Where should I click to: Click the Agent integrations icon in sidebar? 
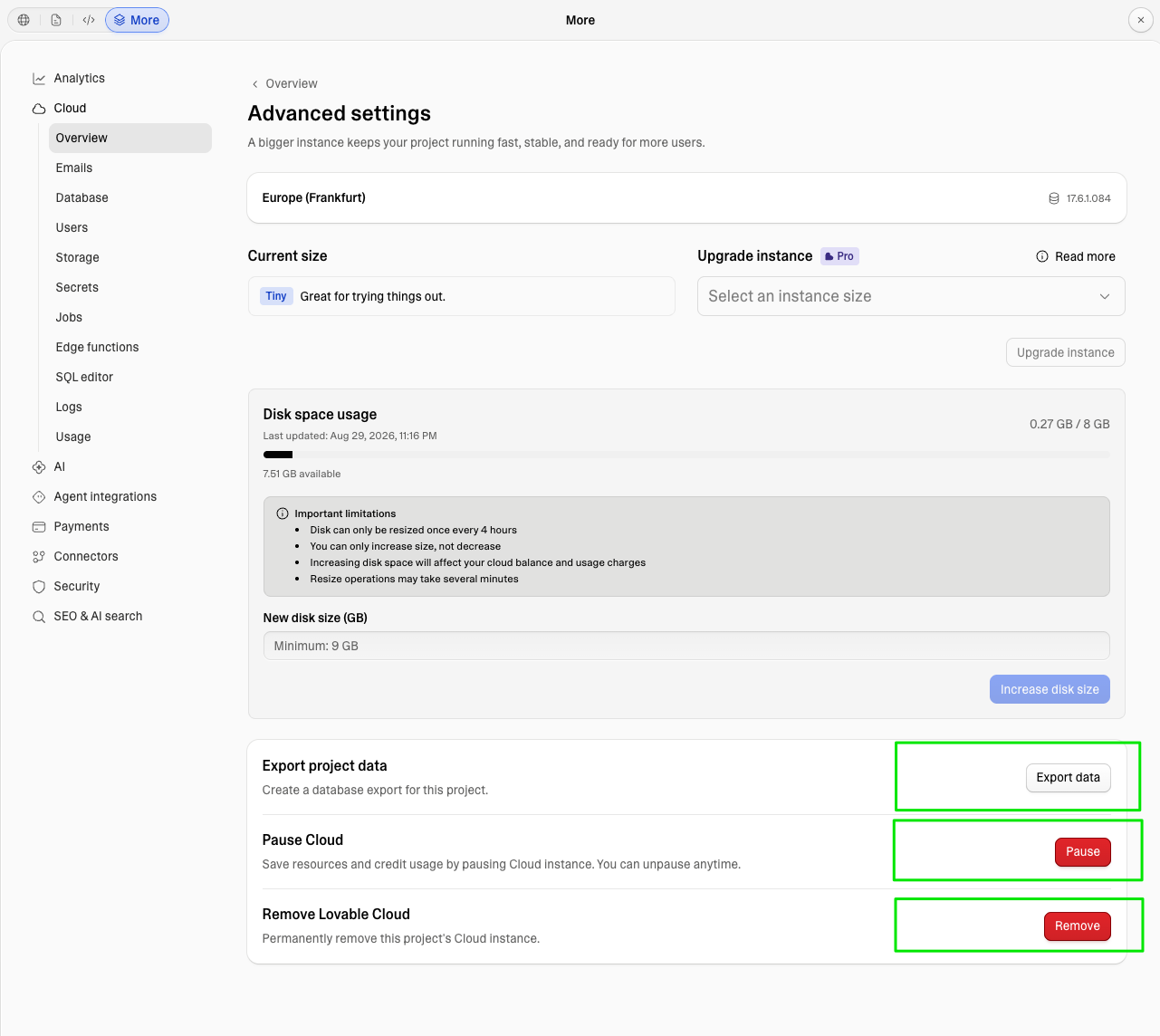[39, 497]
